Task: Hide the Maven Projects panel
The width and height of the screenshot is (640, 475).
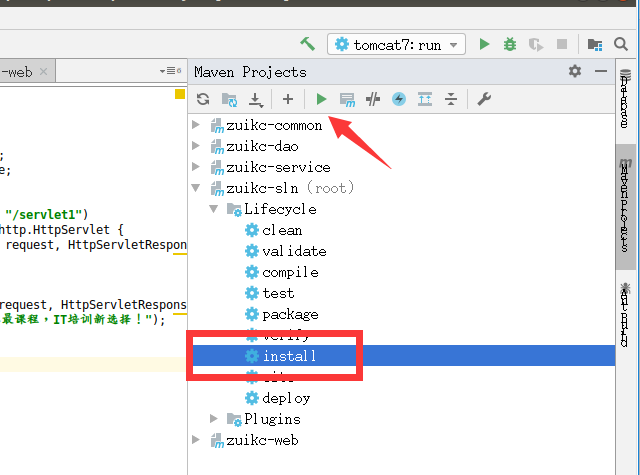Action: coord(601,71)
